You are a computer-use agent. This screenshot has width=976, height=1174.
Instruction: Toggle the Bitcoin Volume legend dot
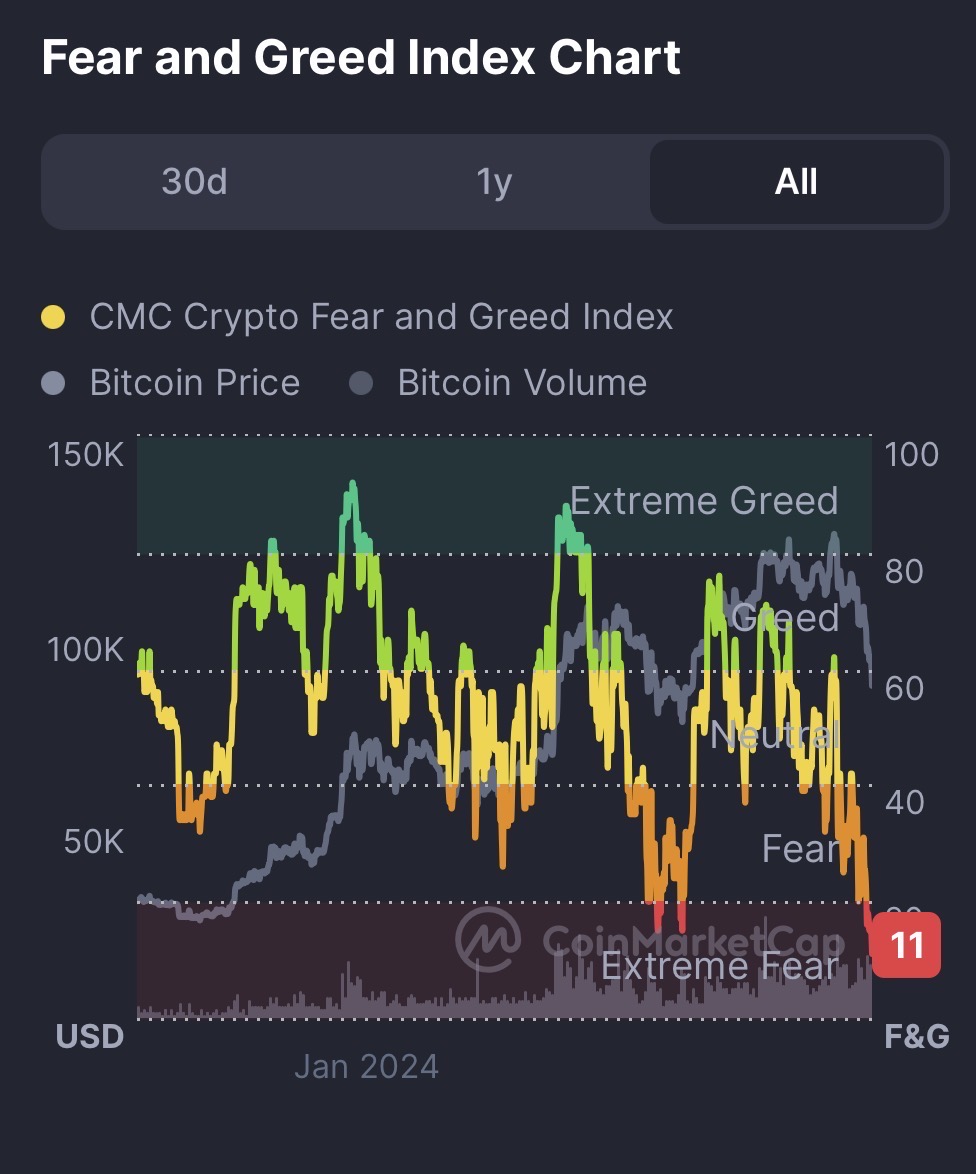pyautogui.click(x=361, y=383)
